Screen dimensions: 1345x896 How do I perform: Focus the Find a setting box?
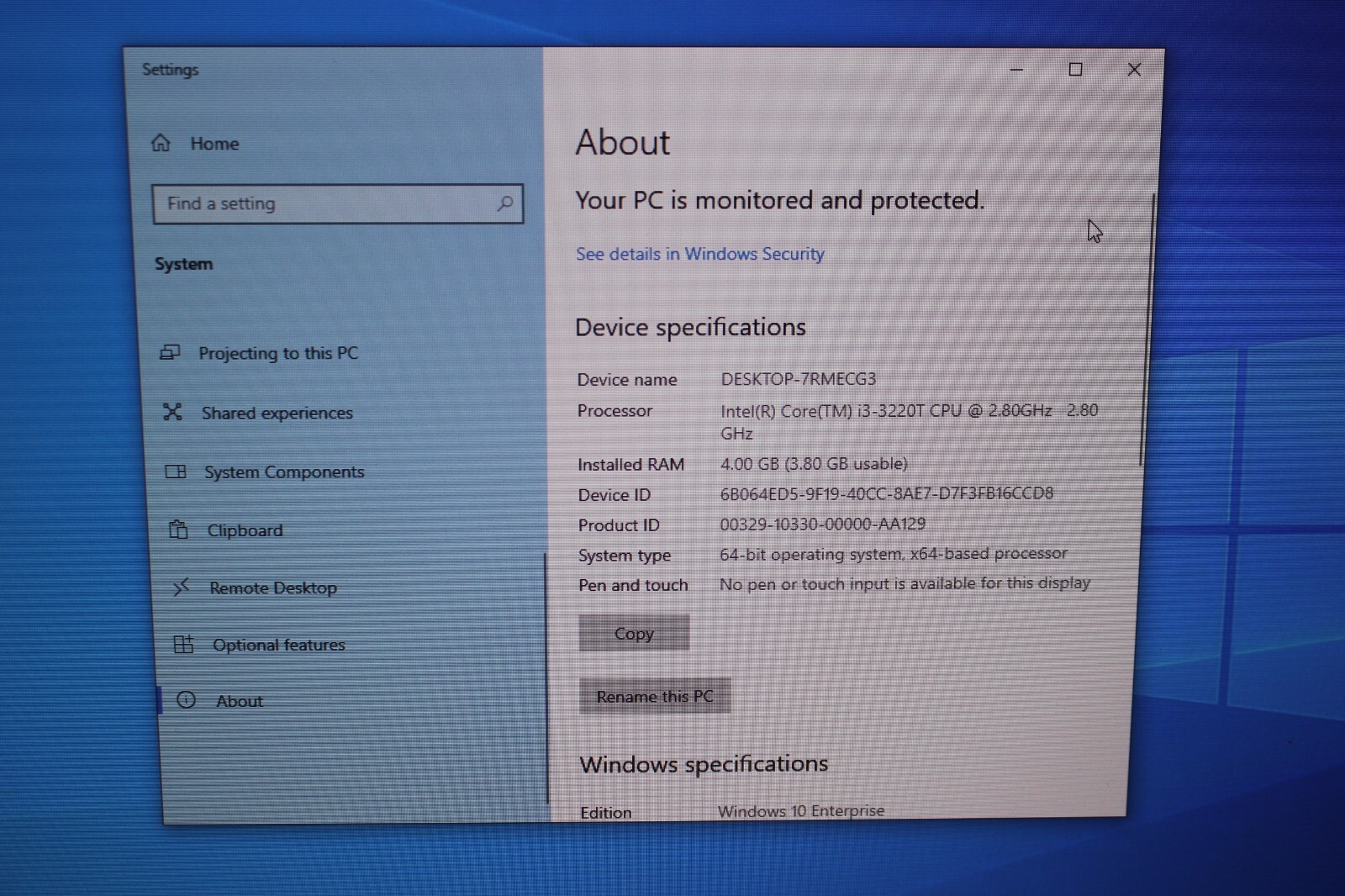338,203
